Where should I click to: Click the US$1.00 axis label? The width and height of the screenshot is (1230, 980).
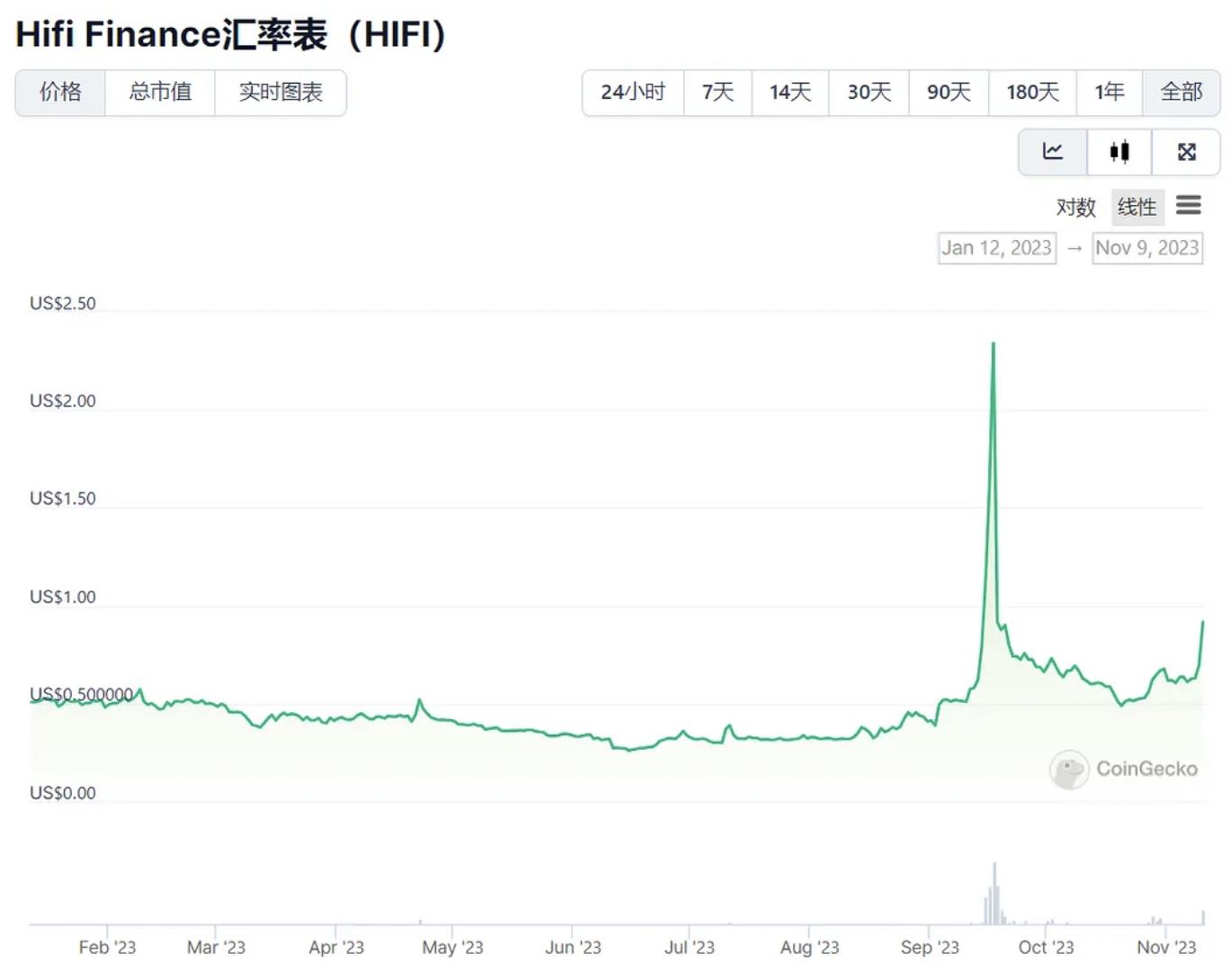point(63,597)
